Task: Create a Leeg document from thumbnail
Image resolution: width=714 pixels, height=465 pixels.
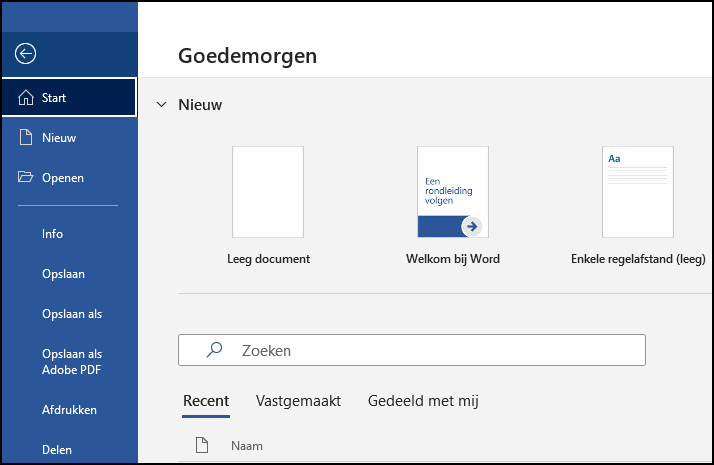Action: (x=268, y=192)
